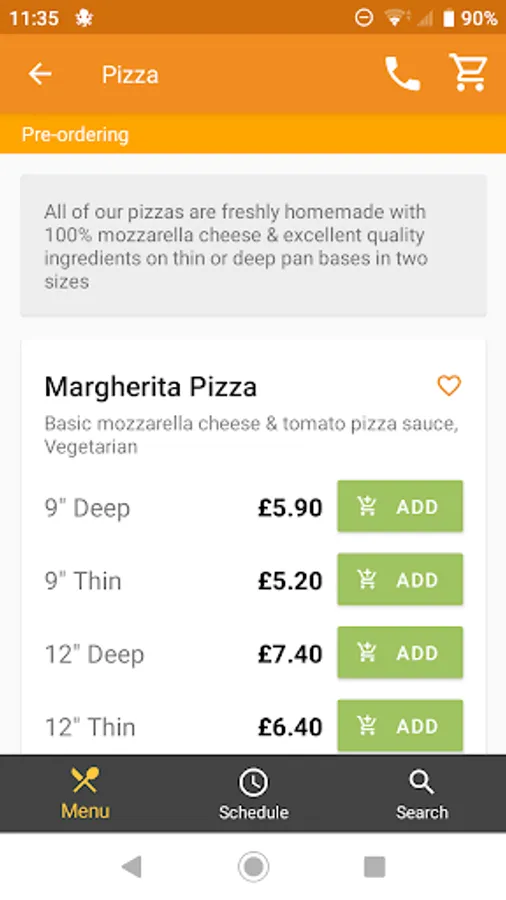506x900 pixels.
Task: Add 12" Thin pizza for £6.40
Action: coord(400,726)
